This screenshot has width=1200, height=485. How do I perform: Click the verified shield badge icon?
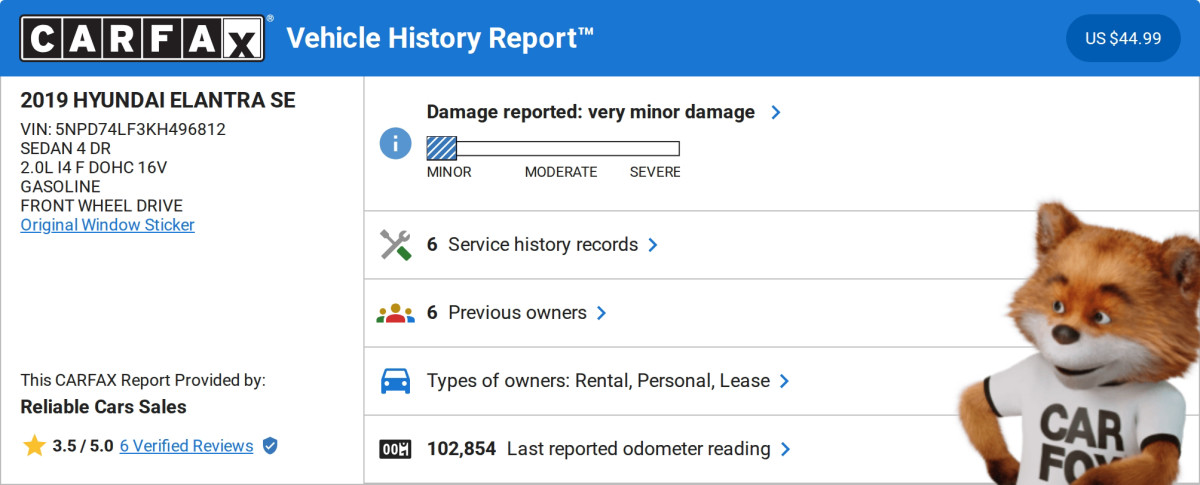270,446
